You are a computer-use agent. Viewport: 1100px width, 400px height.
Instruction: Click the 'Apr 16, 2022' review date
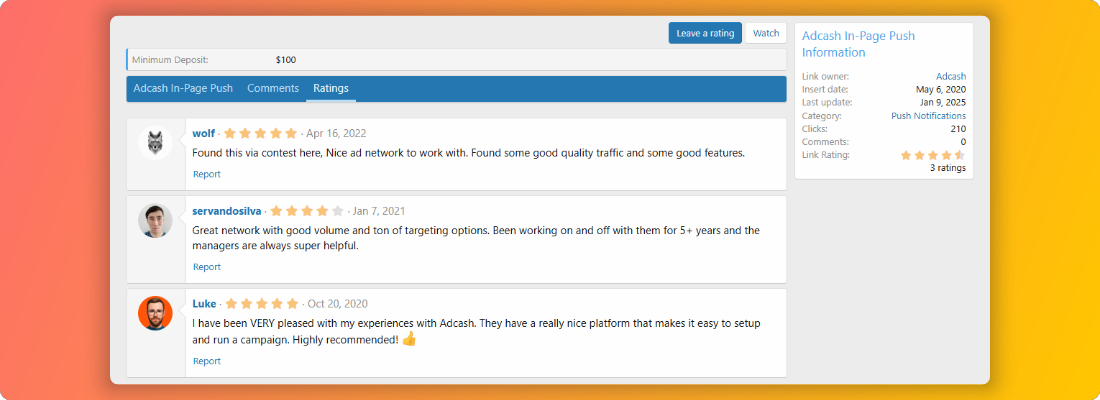click(336, 133)
